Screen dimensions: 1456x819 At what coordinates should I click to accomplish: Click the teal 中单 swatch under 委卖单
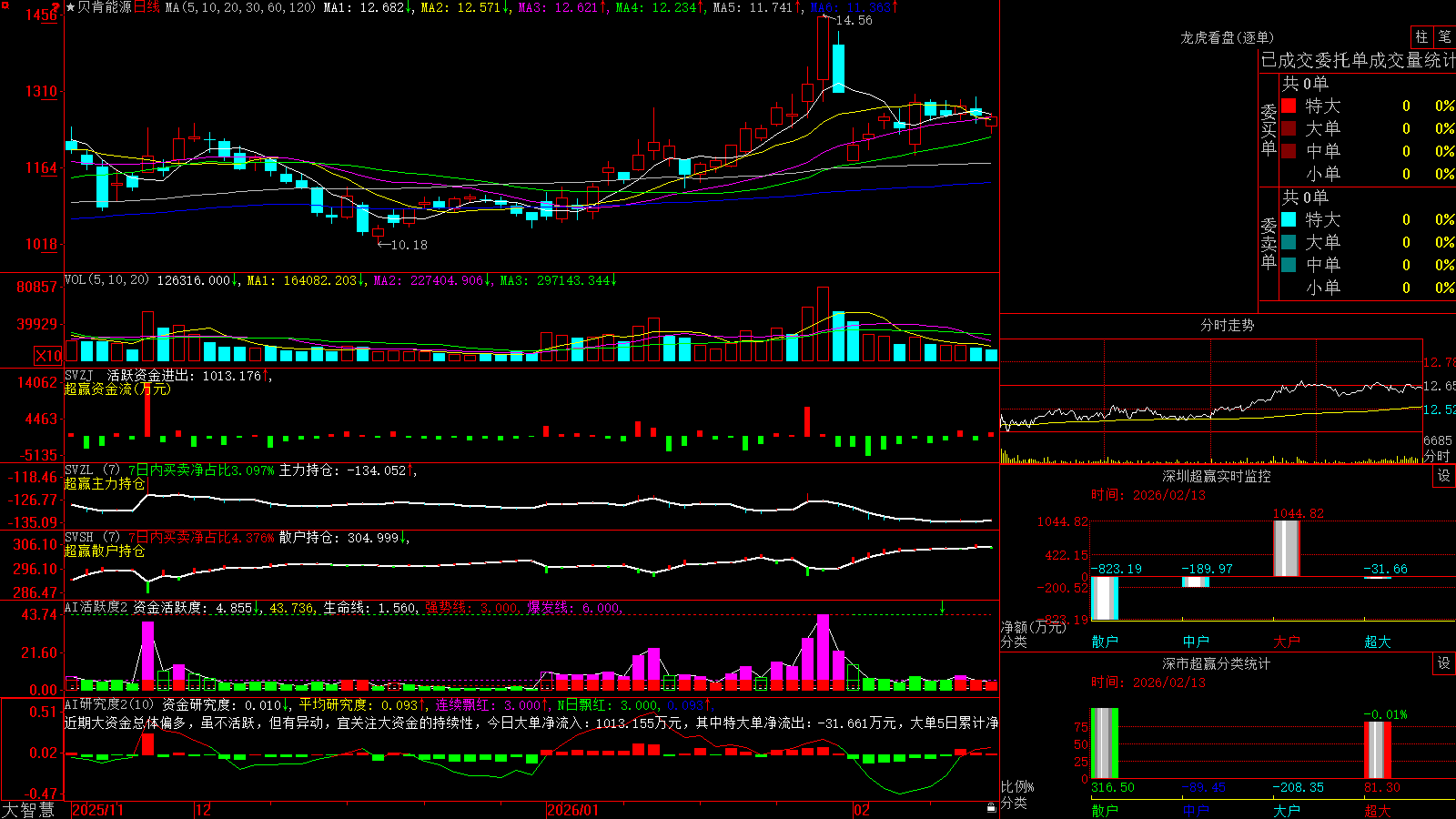[1289, 265]
